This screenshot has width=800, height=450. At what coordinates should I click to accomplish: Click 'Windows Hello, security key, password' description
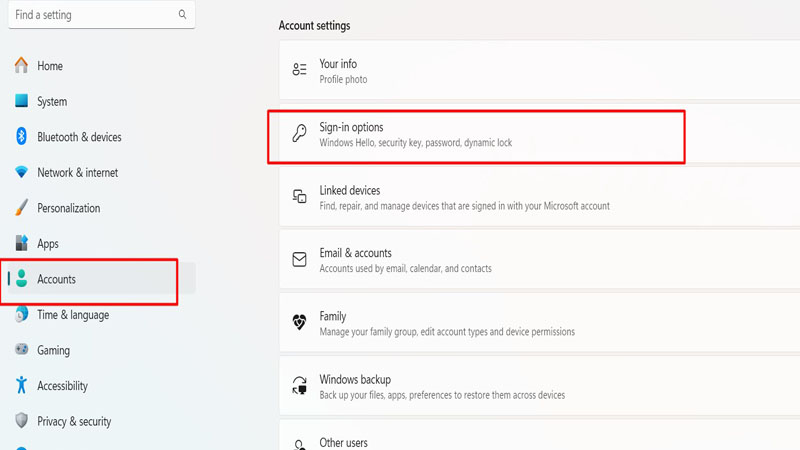pyautogui.click(x=415, y=142)
